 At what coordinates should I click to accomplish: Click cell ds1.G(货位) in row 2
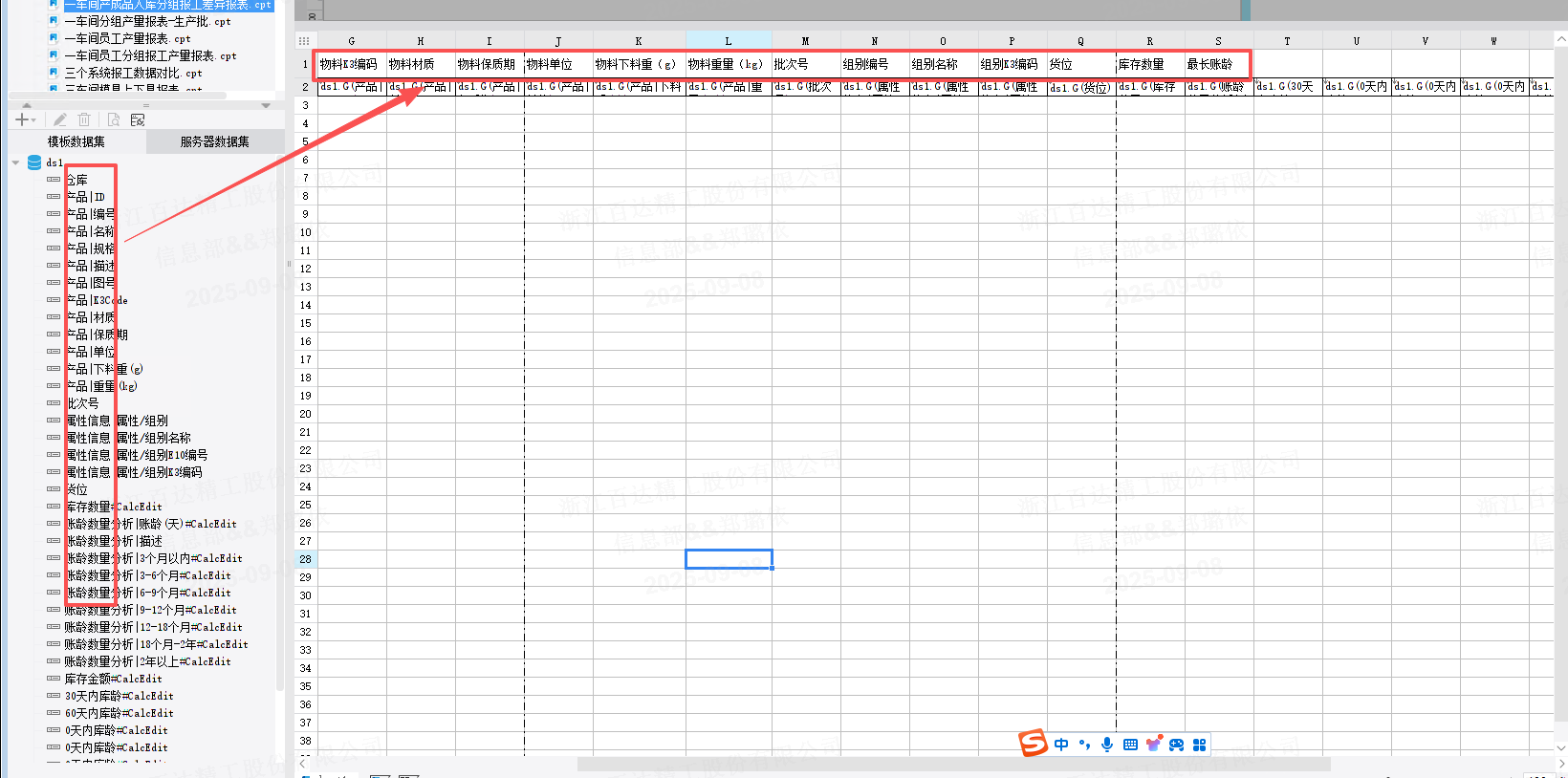[x=1081, y=87]
